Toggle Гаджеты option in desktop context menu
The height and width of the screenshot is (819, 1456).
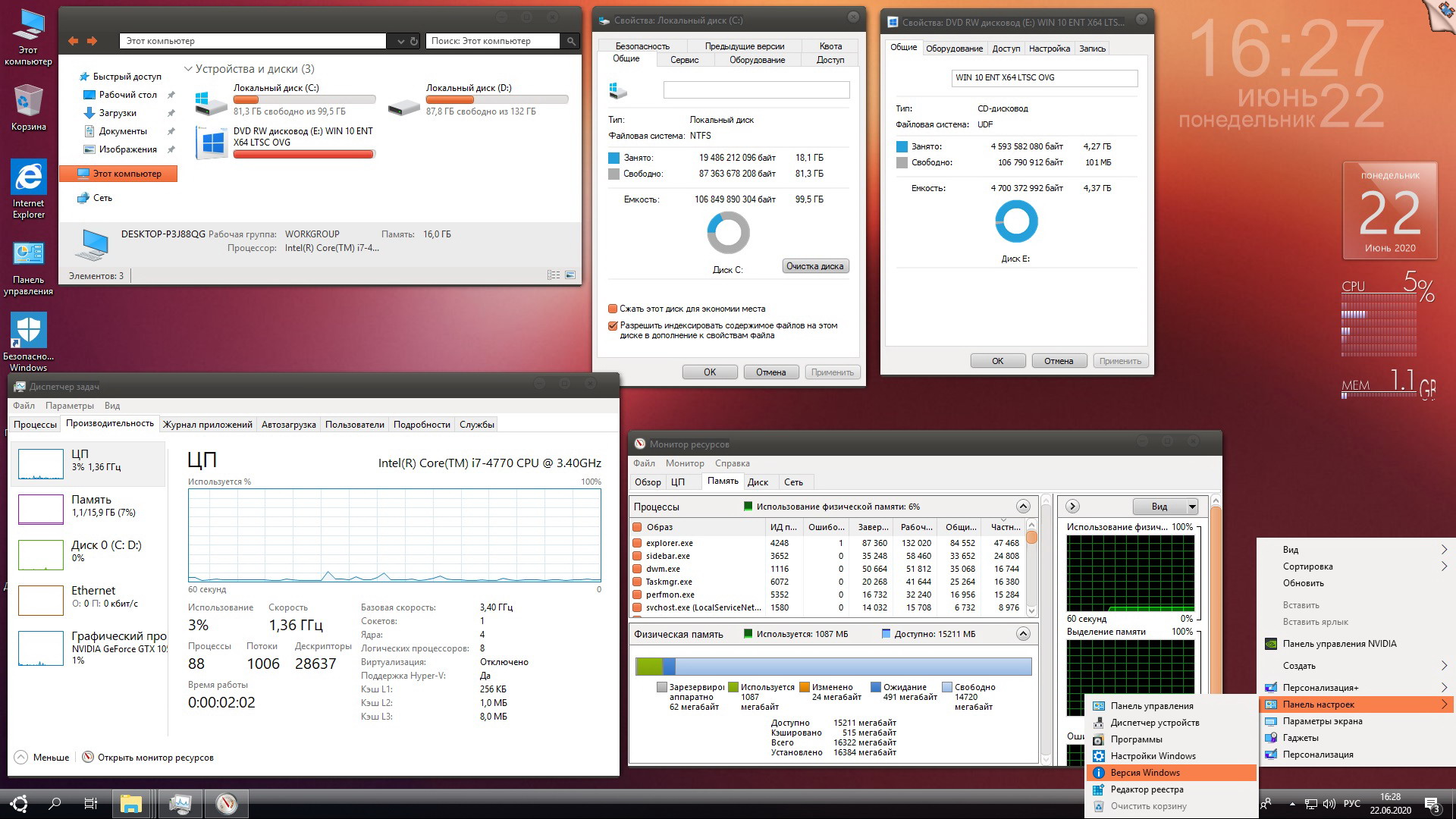(1302, 737)
